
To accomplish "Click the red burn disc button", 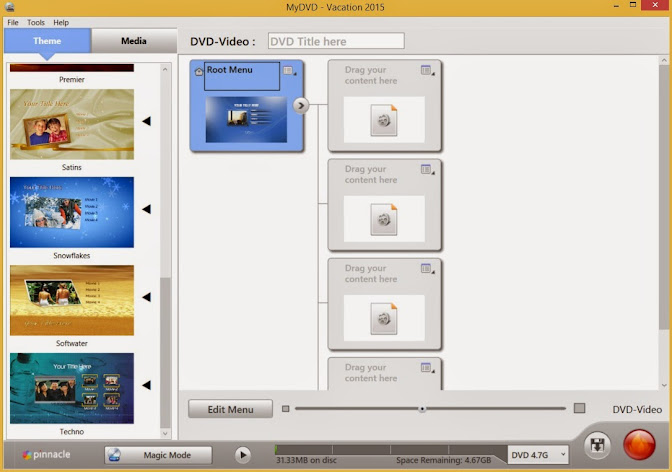I will click(639, 445).
